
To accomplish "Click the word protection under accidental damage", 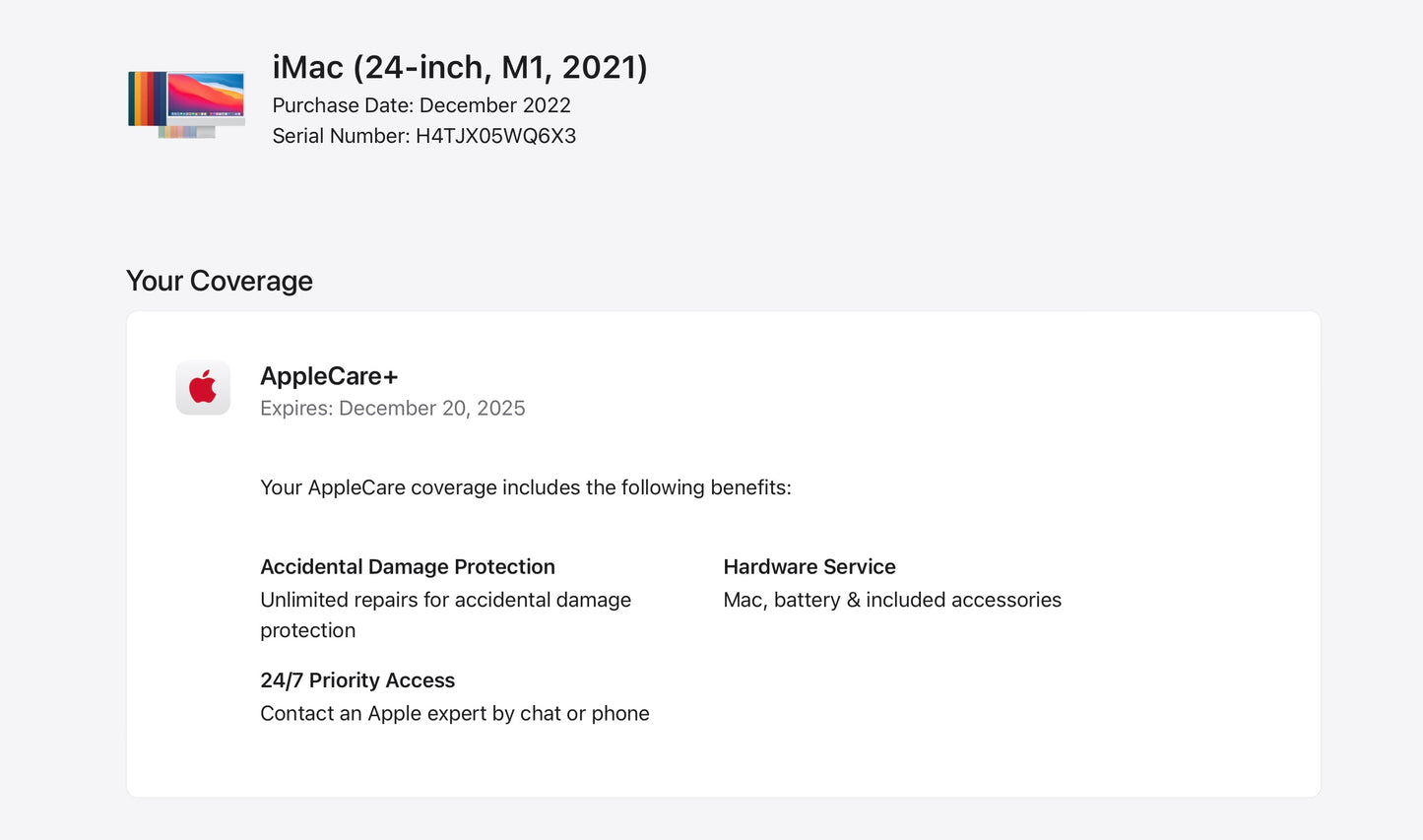I will click(307, 630).
